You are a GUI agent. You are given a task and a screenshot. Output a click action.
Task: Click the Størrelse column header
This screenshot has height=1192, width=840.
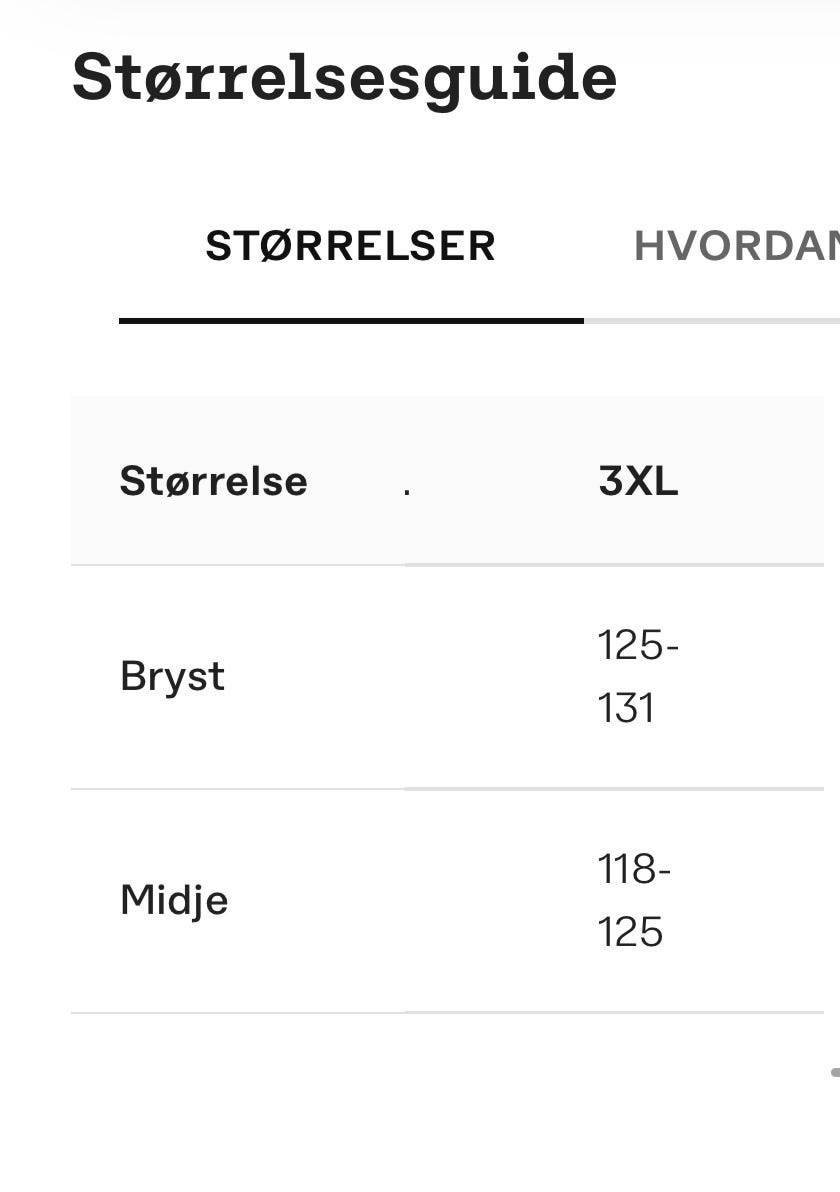214,481
